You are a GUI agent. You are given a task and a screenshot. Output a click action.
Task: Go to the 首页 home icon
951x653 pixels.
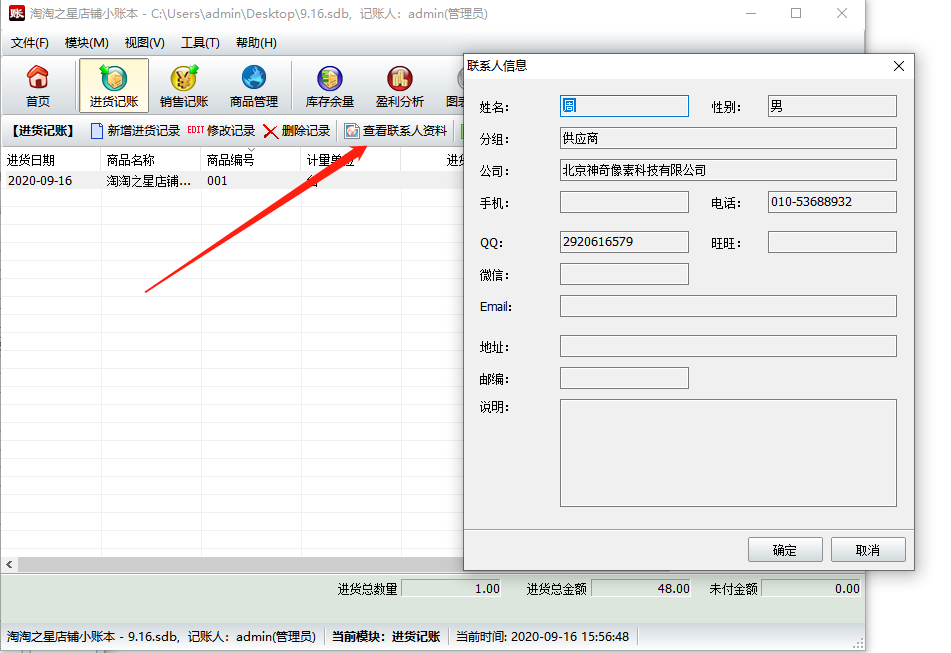pos(38,86)
